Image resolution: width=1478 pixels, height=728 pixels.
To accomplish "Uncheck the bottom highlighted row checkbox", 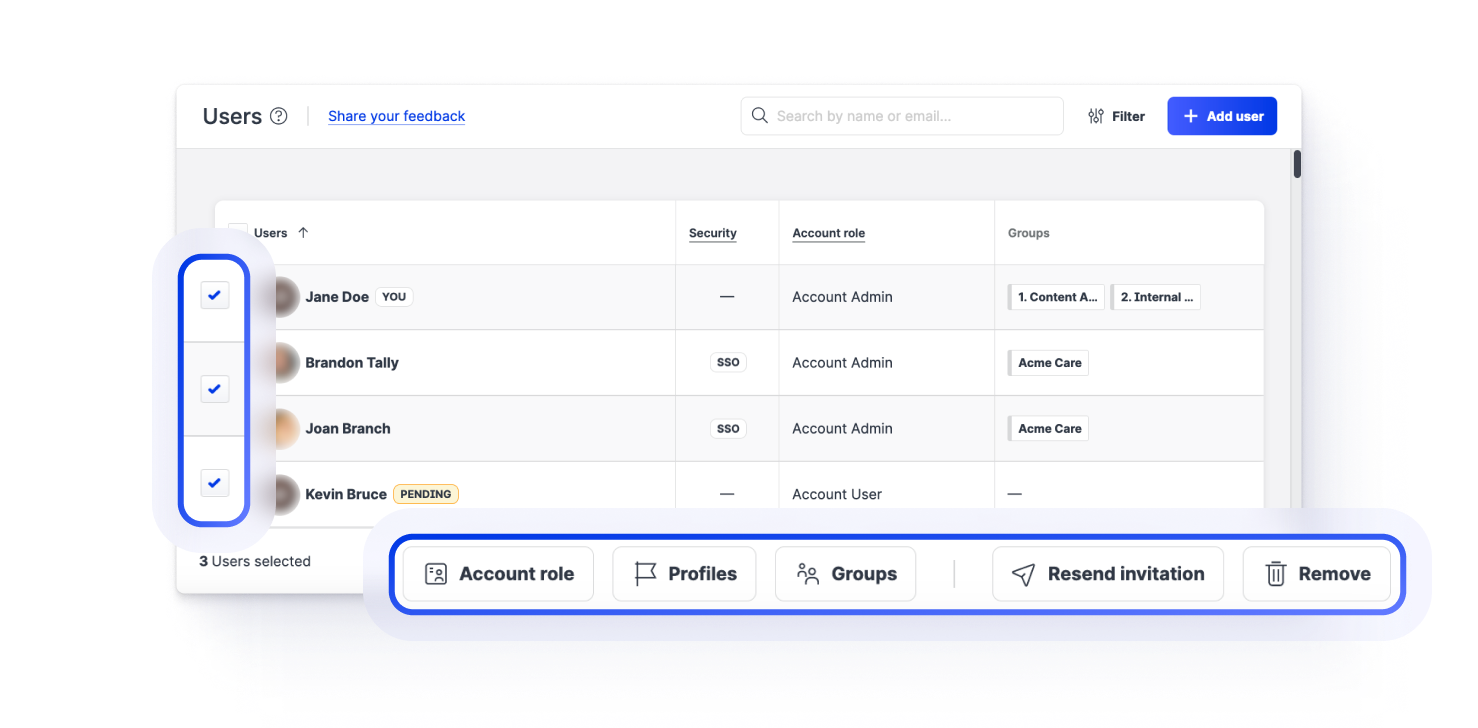I will pyautogui.click(x=214, y=483).
